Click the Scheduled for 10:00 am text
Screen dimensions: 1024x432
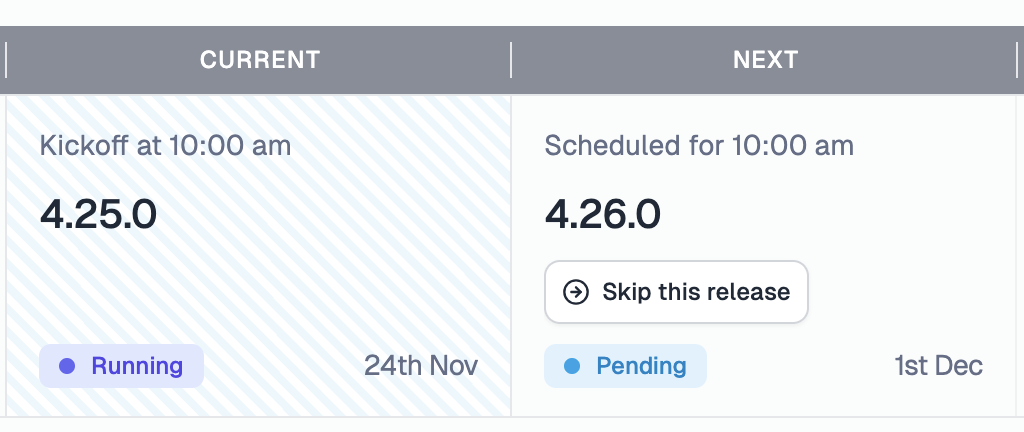[699, 146]
